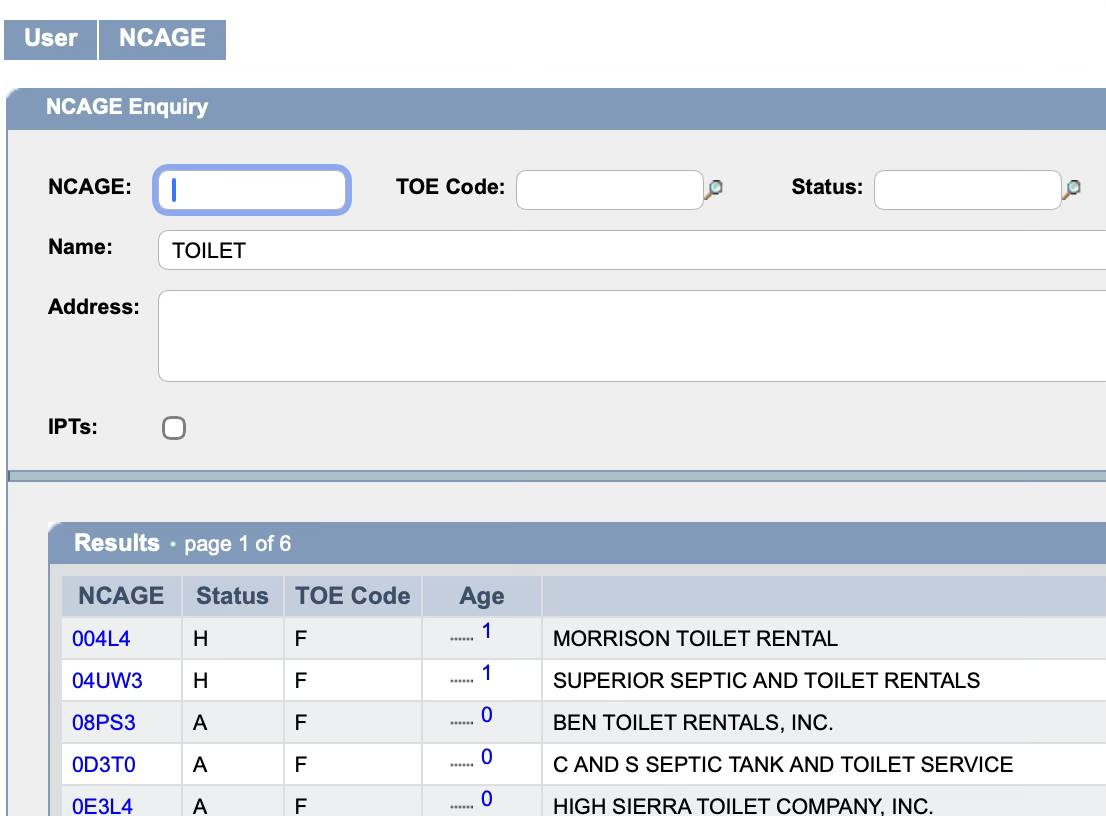Click the TOE Code column header
This screenshot has width=1106, height=816.
(x=353, y=596)
